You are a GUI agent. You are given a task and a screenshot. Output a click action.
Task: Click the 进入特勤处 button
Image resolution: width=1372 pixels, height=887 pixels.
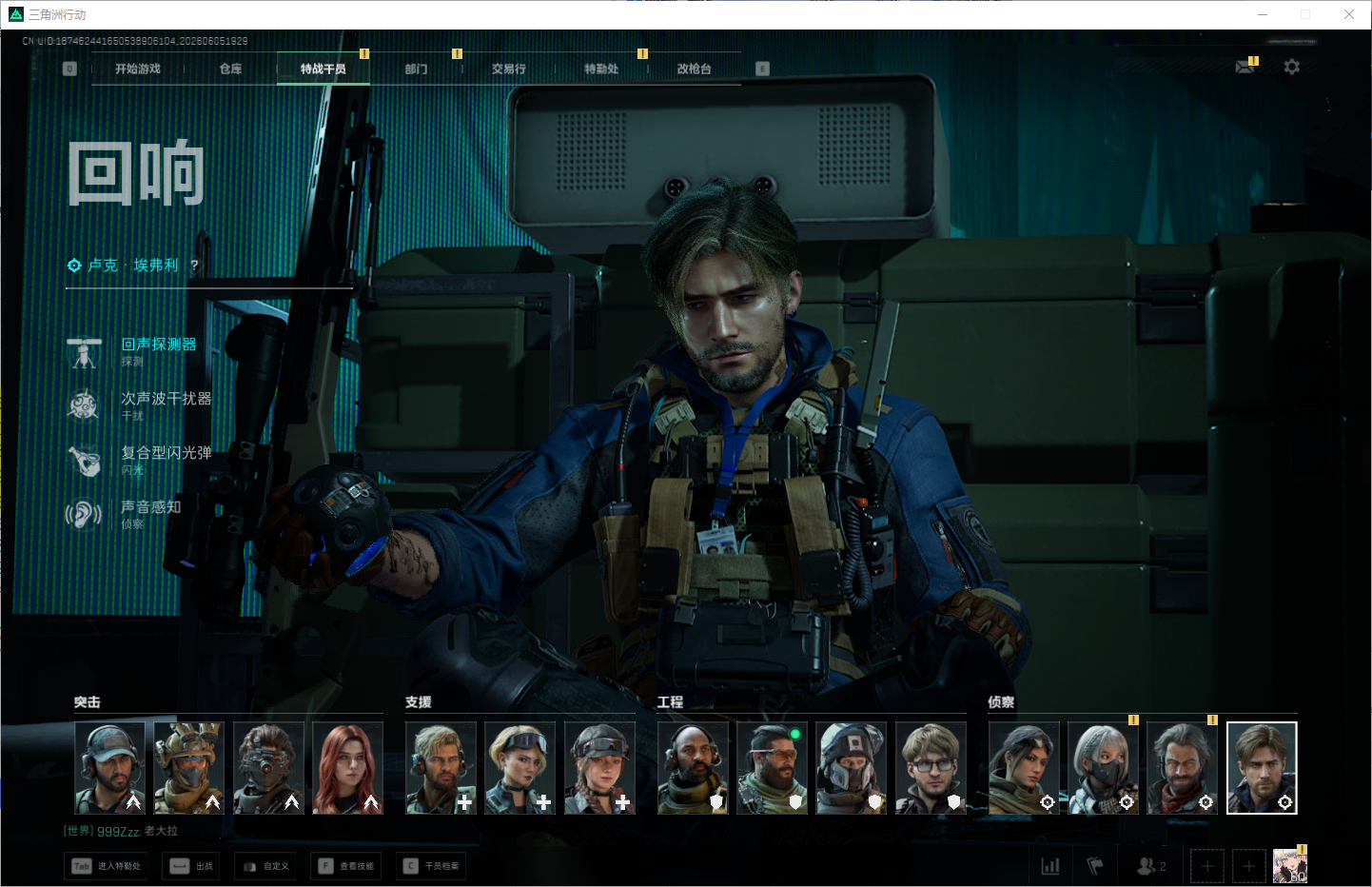pyautogui.click(x=107, y=866)
